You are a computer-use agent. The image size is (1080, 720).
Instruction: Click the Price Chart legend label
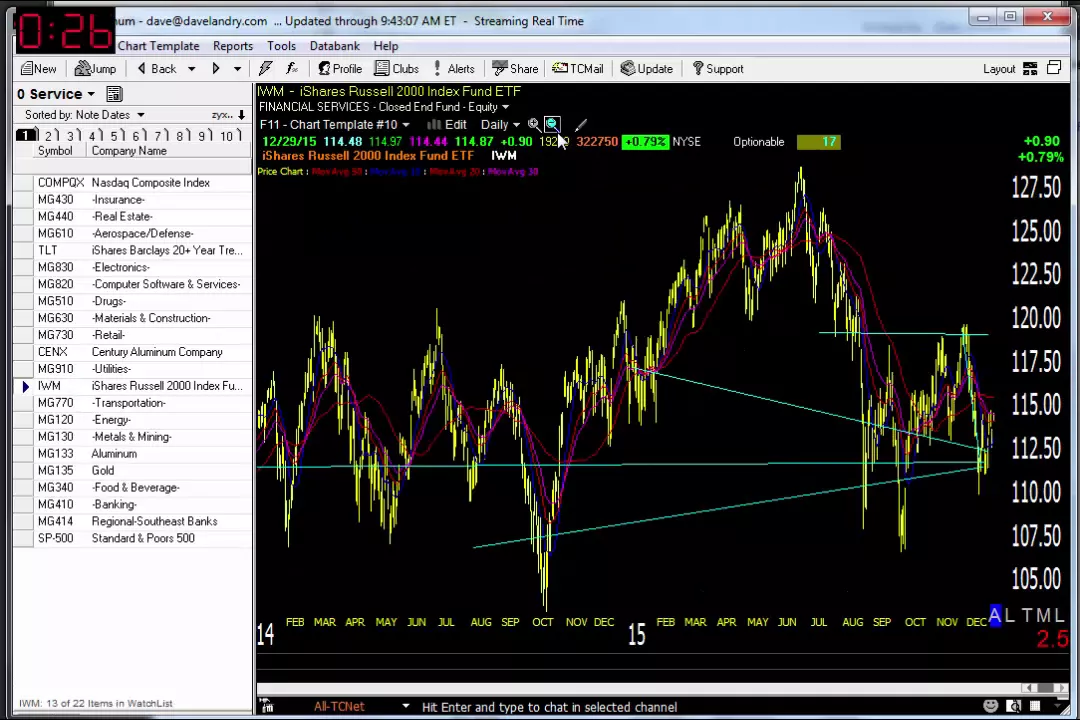pos(280,172)
